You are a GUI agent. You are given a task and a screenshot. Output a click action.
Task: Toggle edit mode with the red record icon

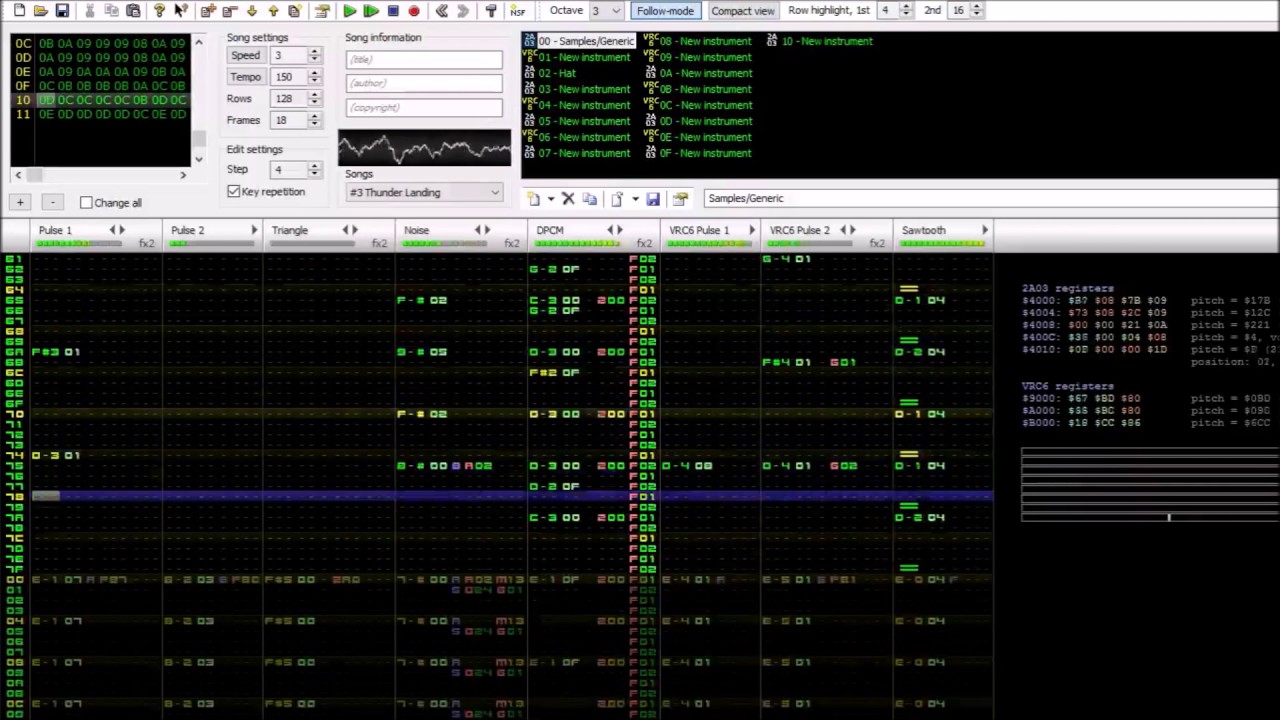[414, 11]
